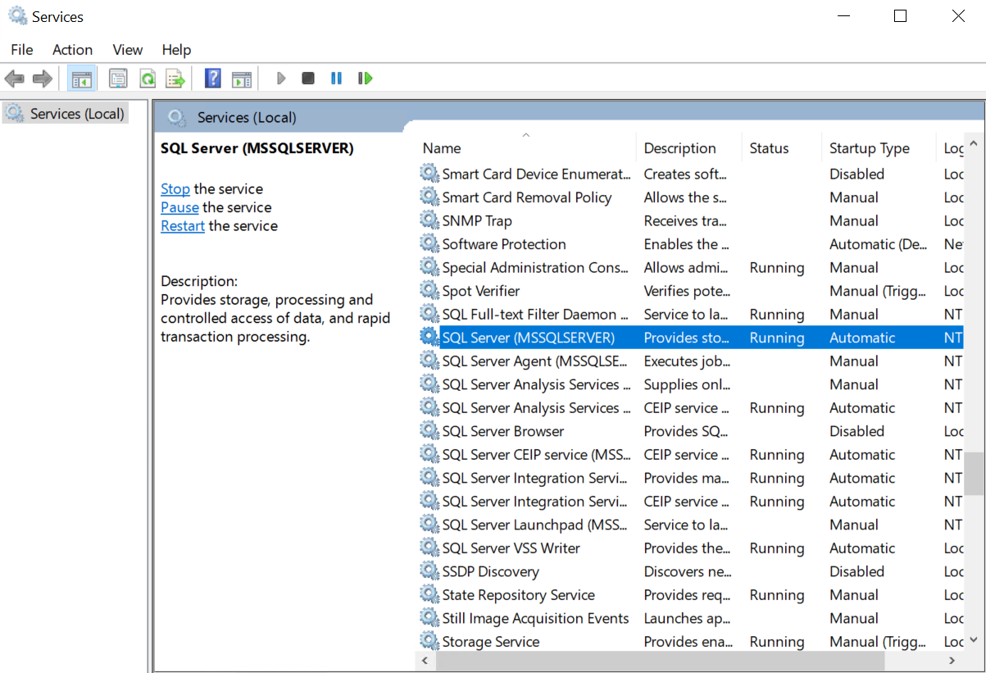
Task: Click the gear icon beside SNMP Trap
Action: pos(429,220)
